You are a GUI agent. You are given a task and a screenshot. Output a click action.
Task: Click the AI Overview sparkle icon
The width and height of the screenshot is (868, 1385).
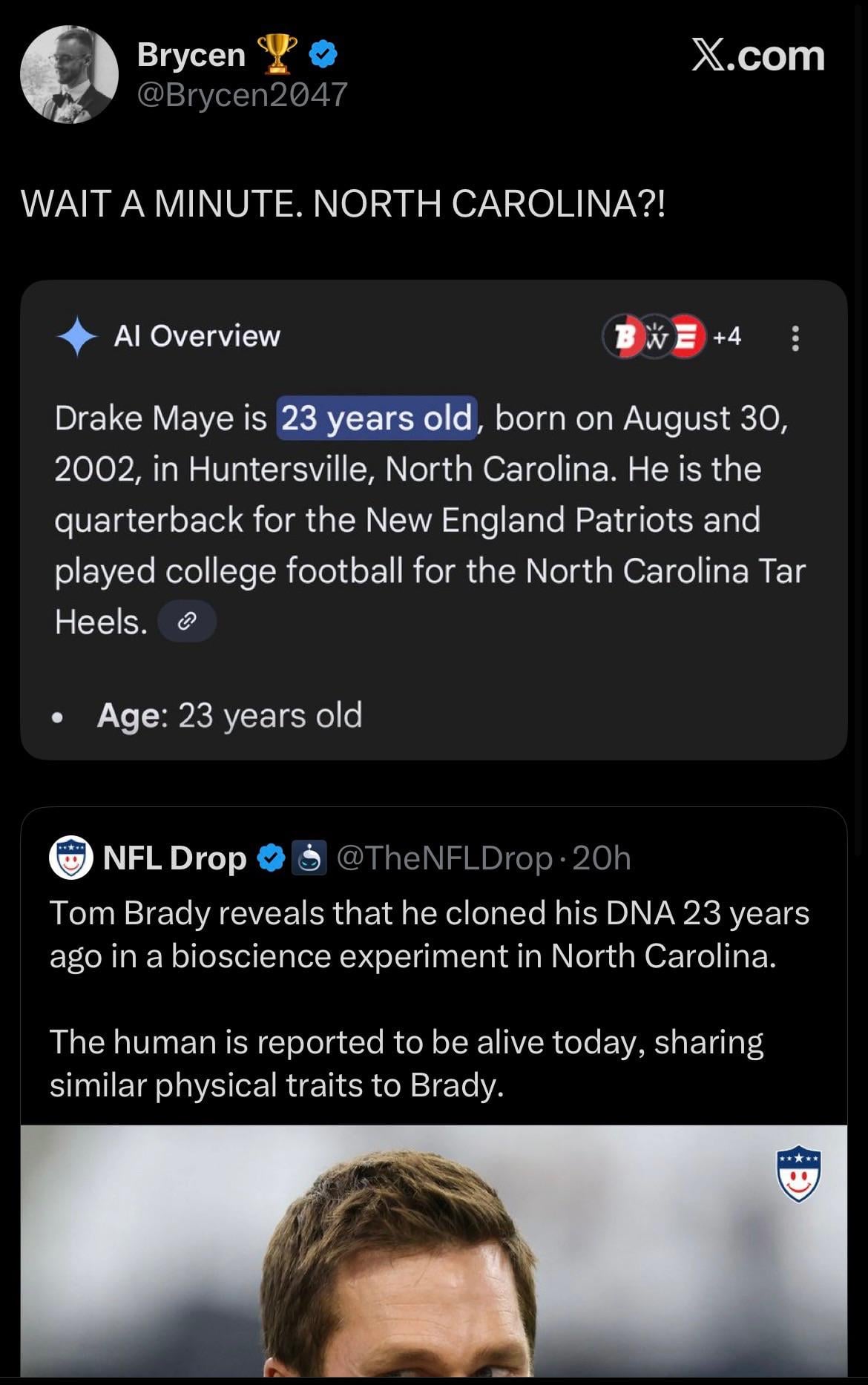point(77,337)
